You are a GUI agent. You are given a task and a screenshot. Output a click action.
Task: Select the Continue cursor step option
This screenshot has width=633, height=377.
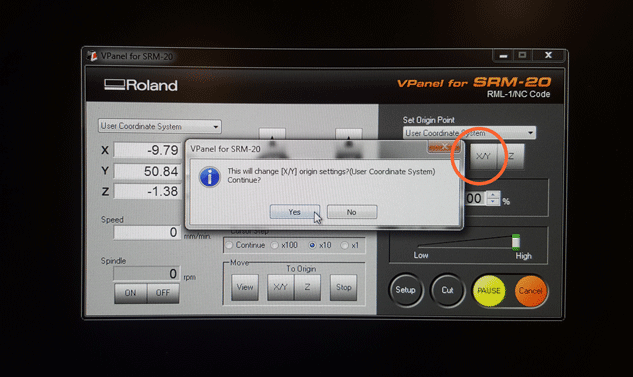tap(245, 245)
